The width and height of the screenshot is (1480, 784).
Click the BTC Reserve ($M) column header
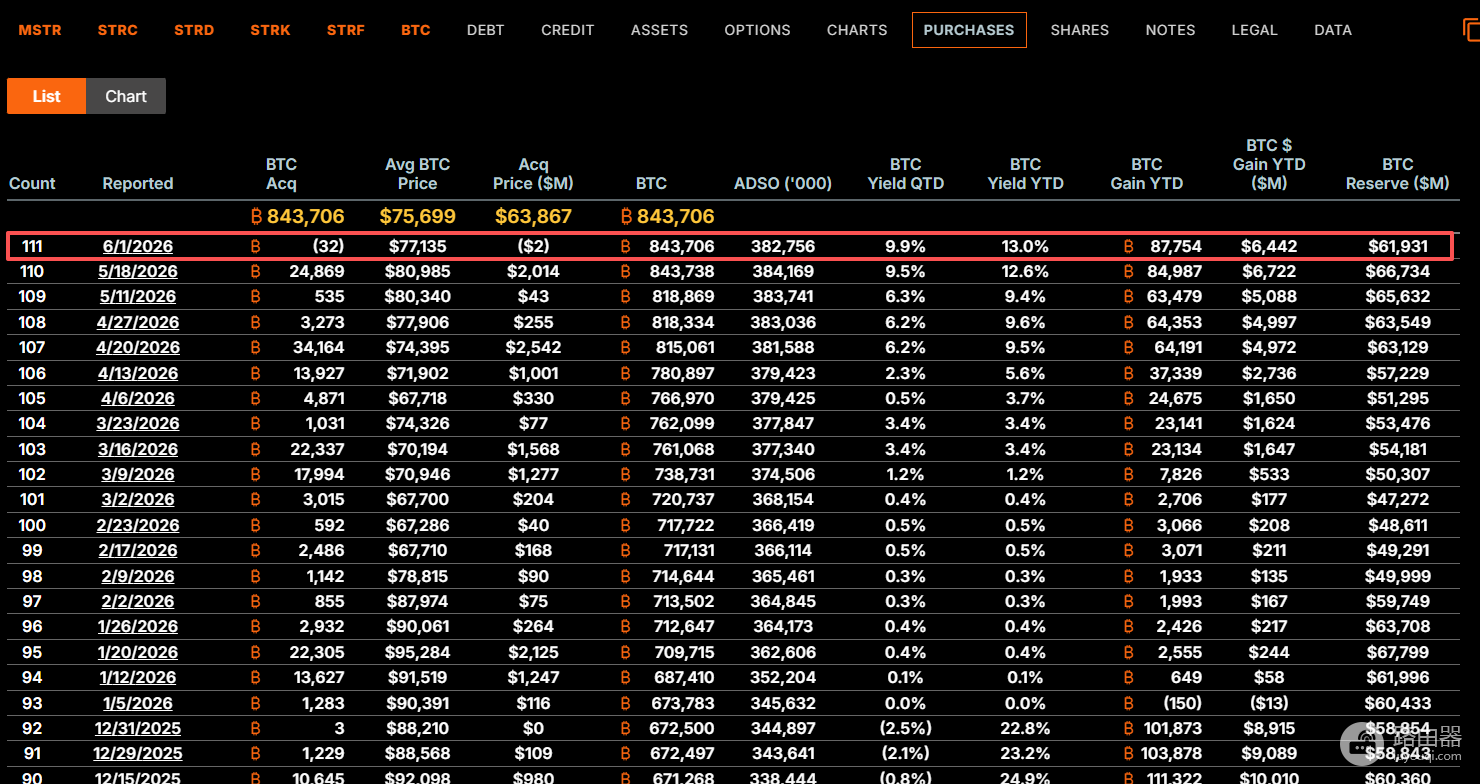point(1397,174)
